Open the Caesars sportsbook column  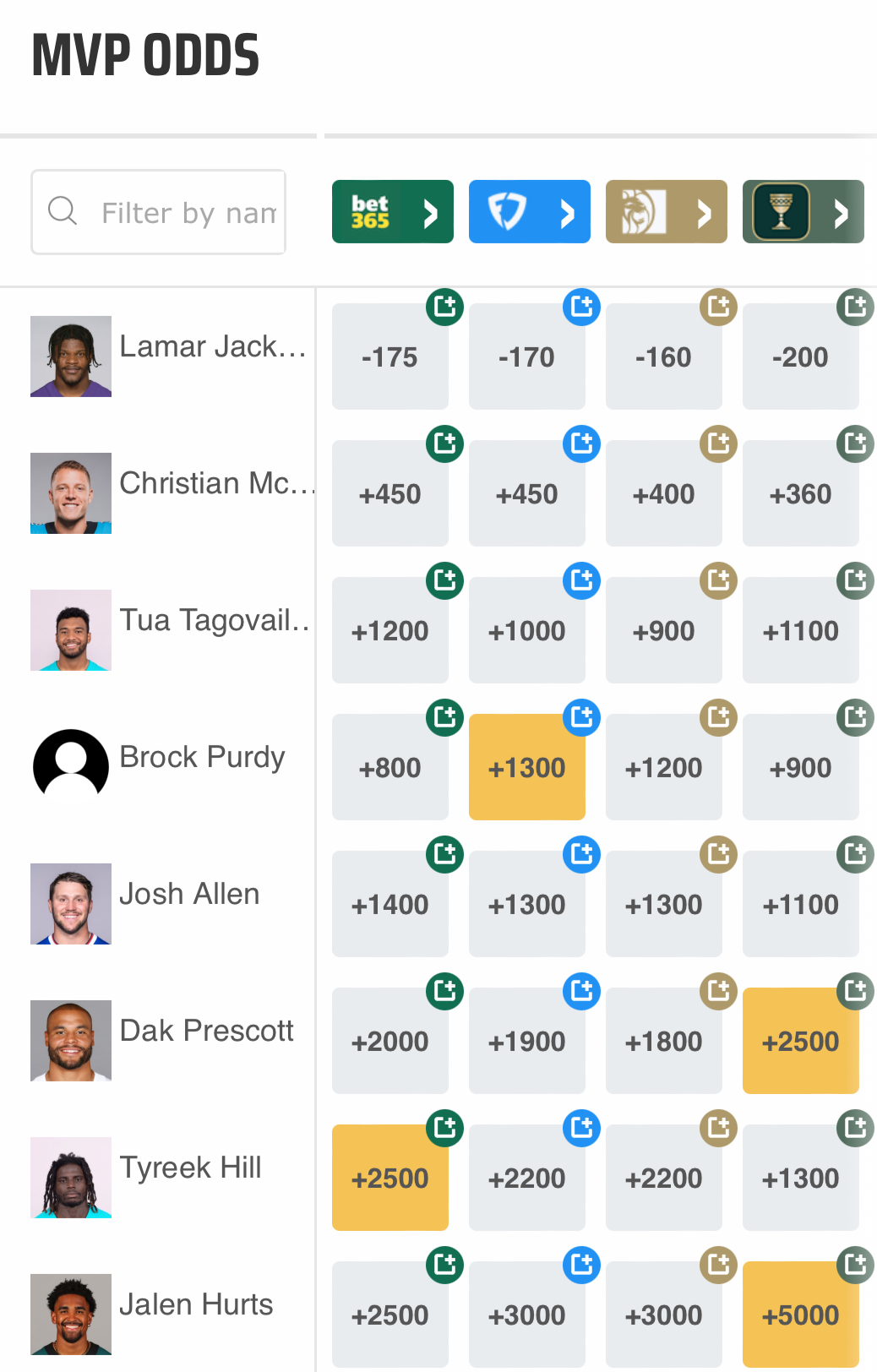coord(803,212)
